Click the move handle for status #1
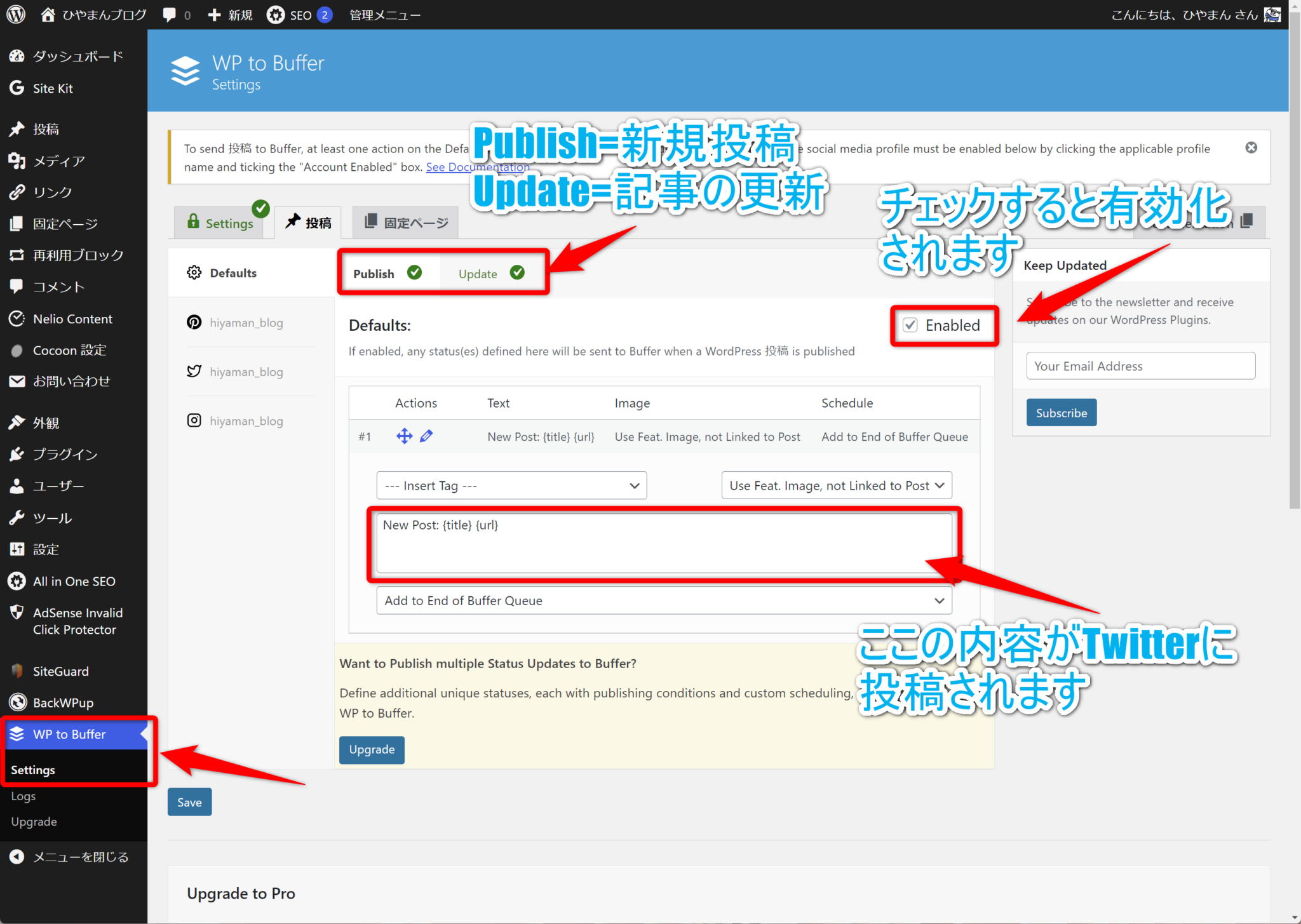Viewport: 1301px width, 924px height. (x=404, y=436)
